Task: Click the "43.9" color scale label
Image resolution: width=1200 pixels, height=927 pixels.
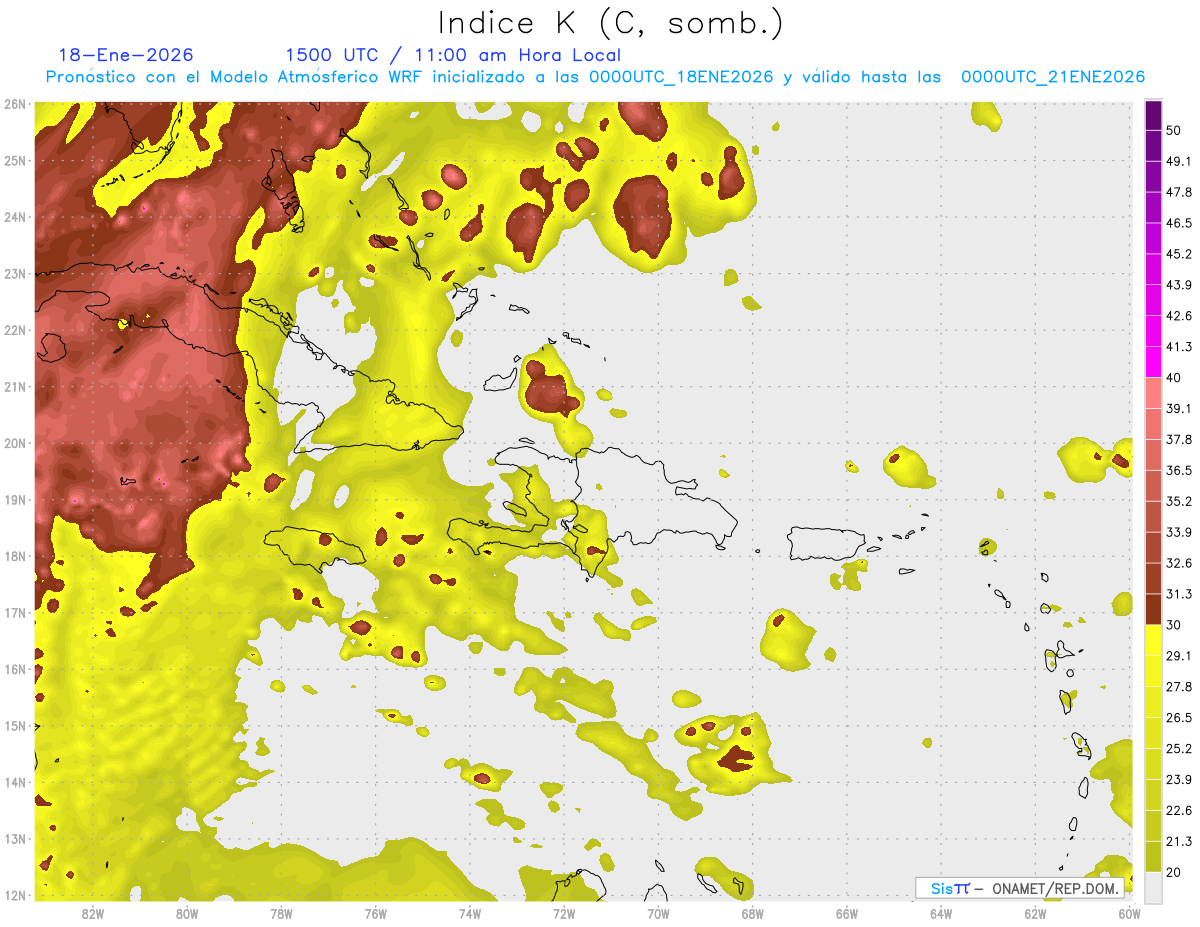Action: [1179, 285]
